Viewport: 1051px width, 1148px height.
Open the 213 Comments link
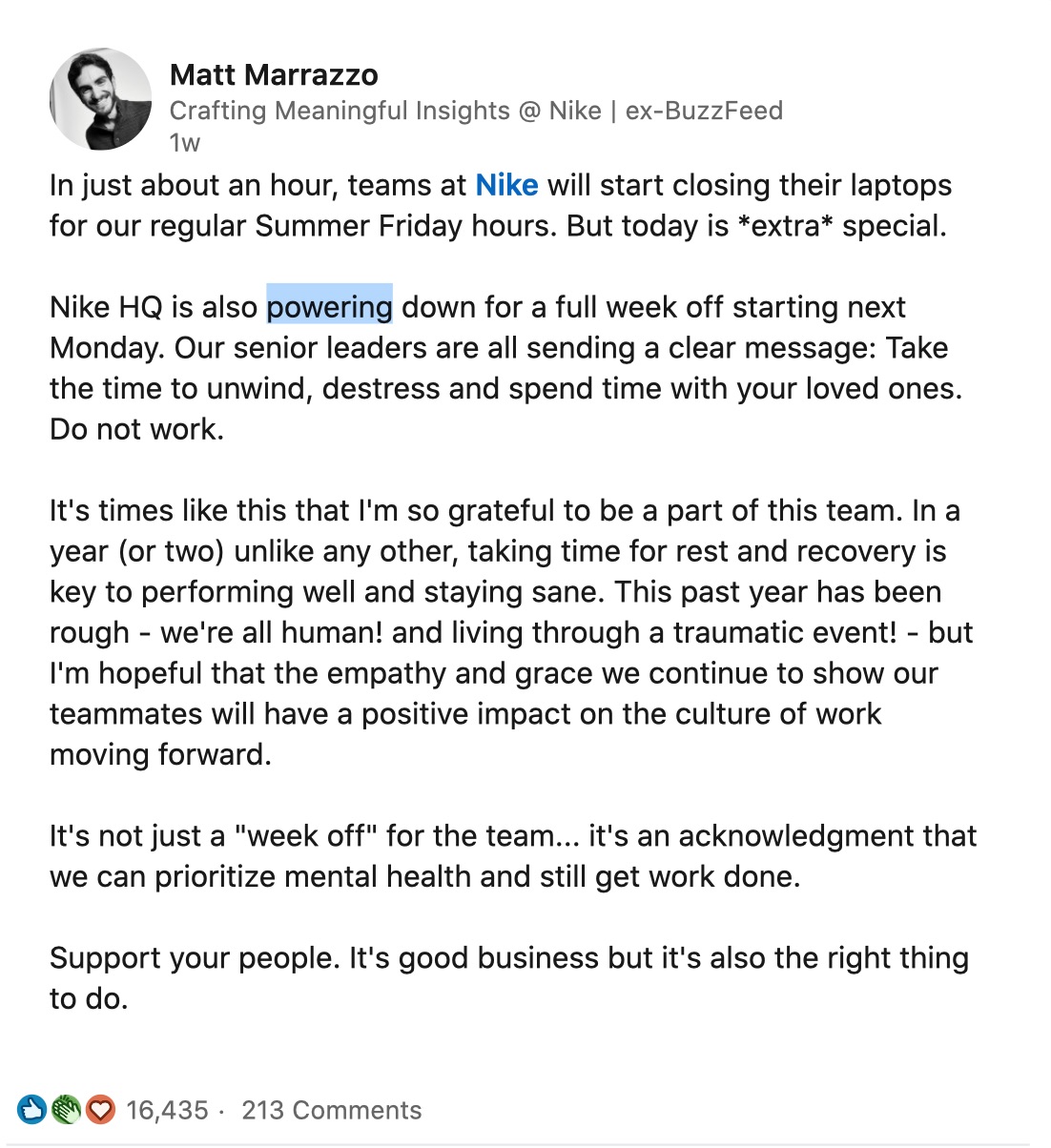click(331, 1110)
